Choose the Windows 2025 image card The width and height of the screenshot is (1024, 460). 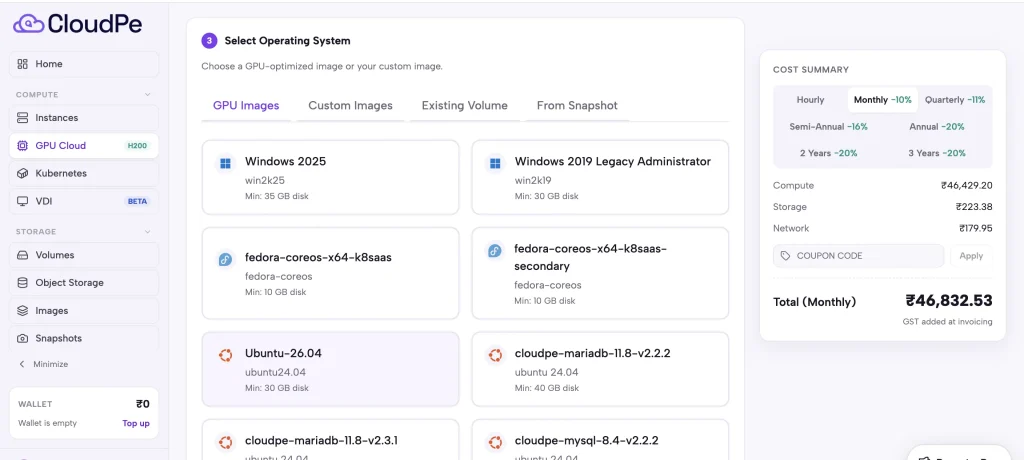[x=330, y=177]
